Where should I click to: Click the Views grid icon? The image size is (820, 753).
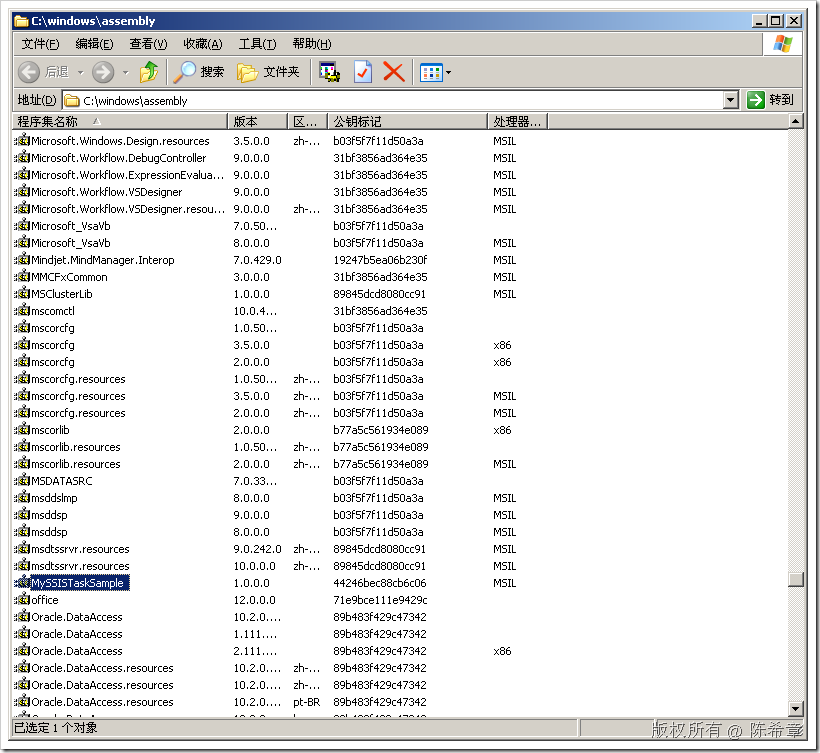pyautogui.click(x=431, y=73)
